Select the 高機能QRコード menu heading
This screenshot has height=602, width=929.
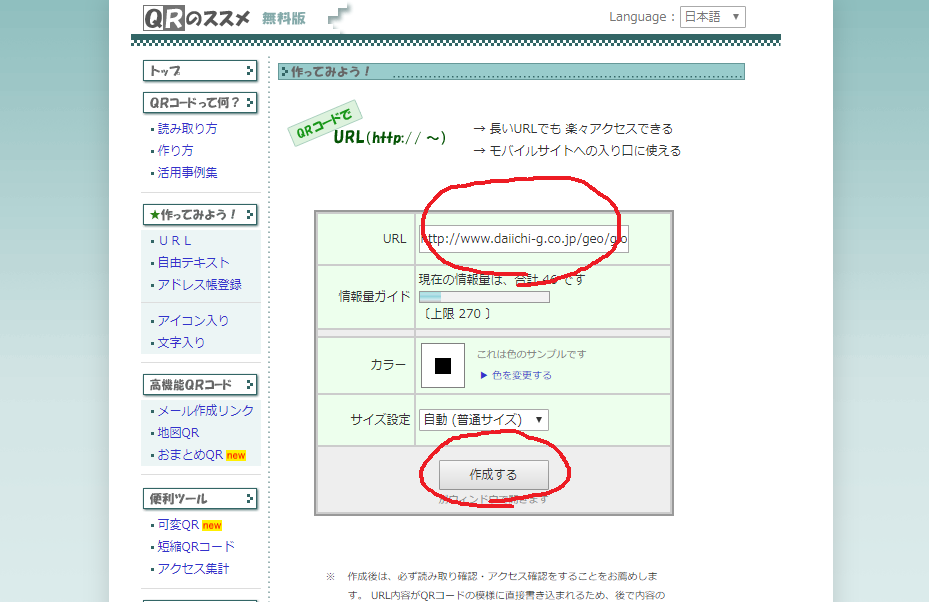click(x=200, y=385)
